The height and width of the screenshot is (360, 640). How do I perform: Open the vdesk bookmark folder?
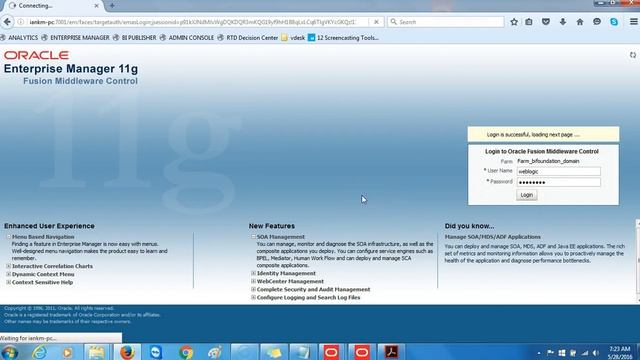point(293,38)
